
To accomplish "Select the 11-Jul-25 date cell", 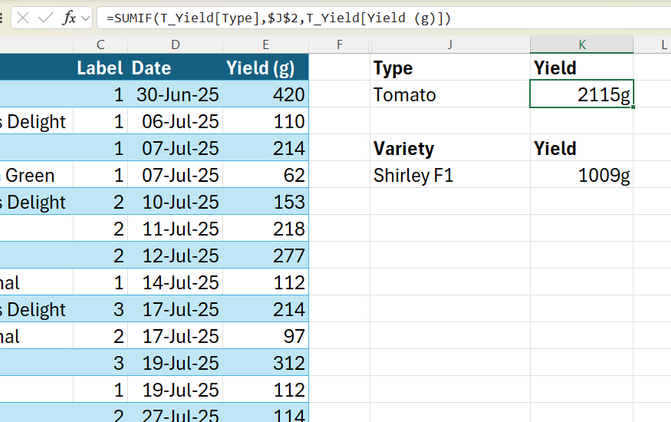I will pyautogui.click(x=175, y=229).
